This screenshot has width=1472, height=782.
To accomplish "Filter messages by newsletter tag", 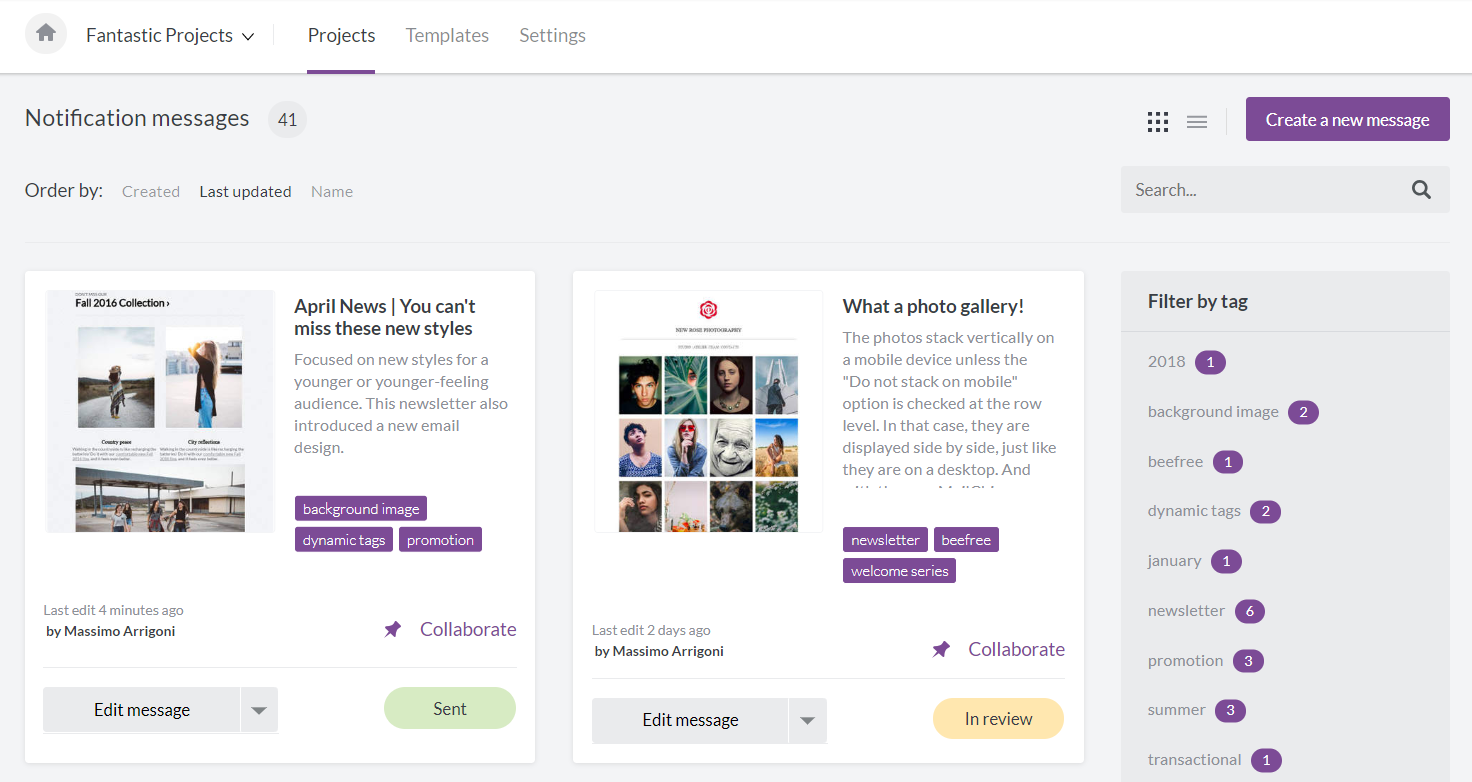I will coord(1186,610).
